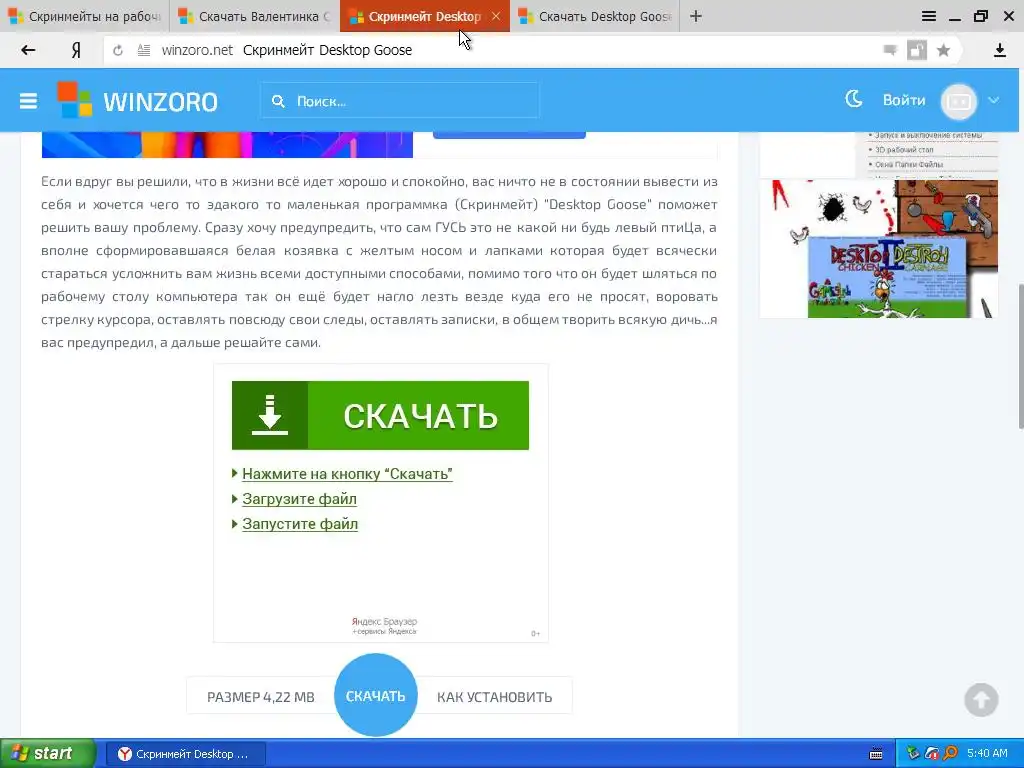Click the system tray security shield icon

932,754
